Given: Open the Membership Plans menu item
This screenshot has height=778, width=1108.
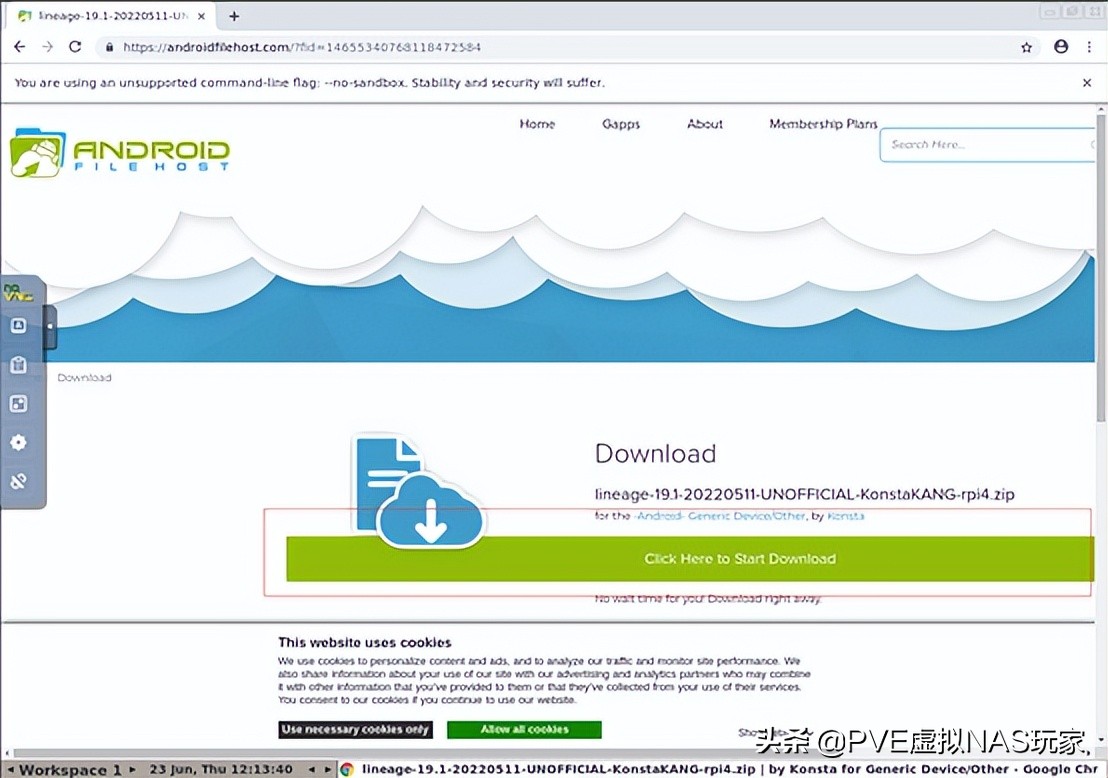Looking at the screenshot, I should pyautogui.click(x=823, y=124).
